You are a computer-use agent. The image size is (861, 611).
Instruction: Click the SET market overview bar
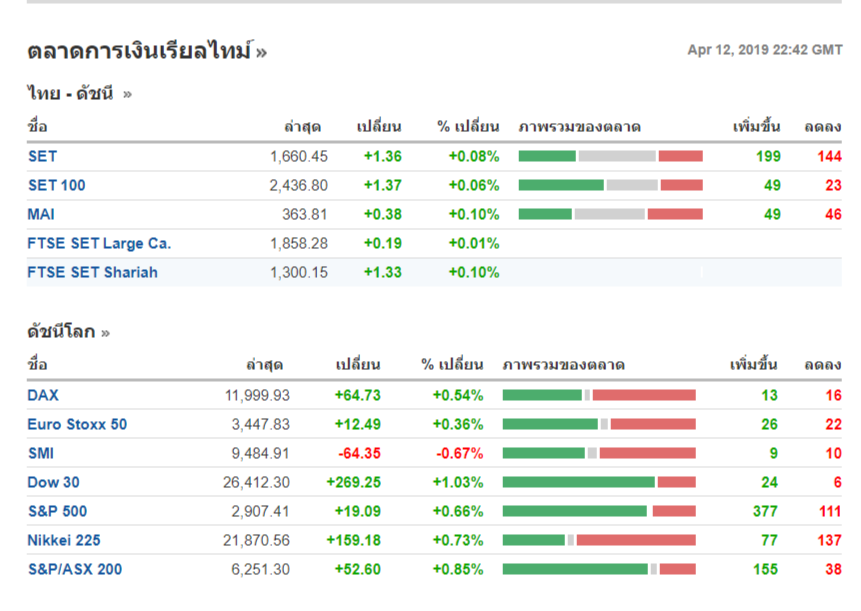click(610, 156)
